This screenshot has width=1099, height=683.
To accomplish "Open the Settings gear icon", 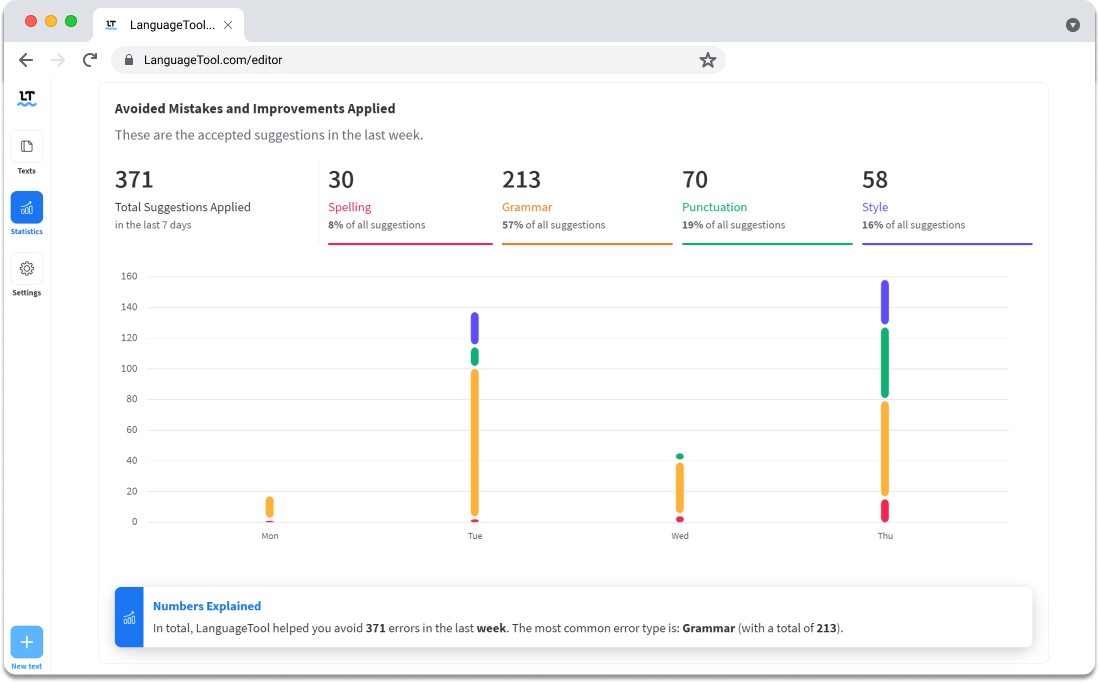I will [27, 269].
